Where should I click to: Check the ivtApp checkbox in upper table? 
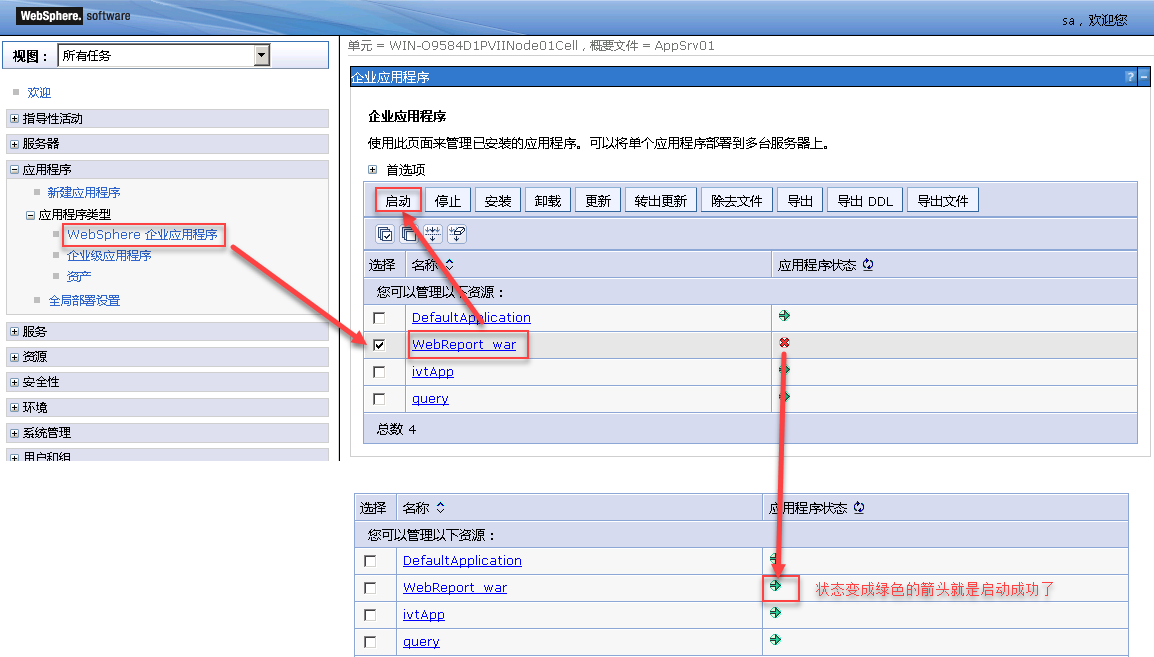[x=379, y=372]
